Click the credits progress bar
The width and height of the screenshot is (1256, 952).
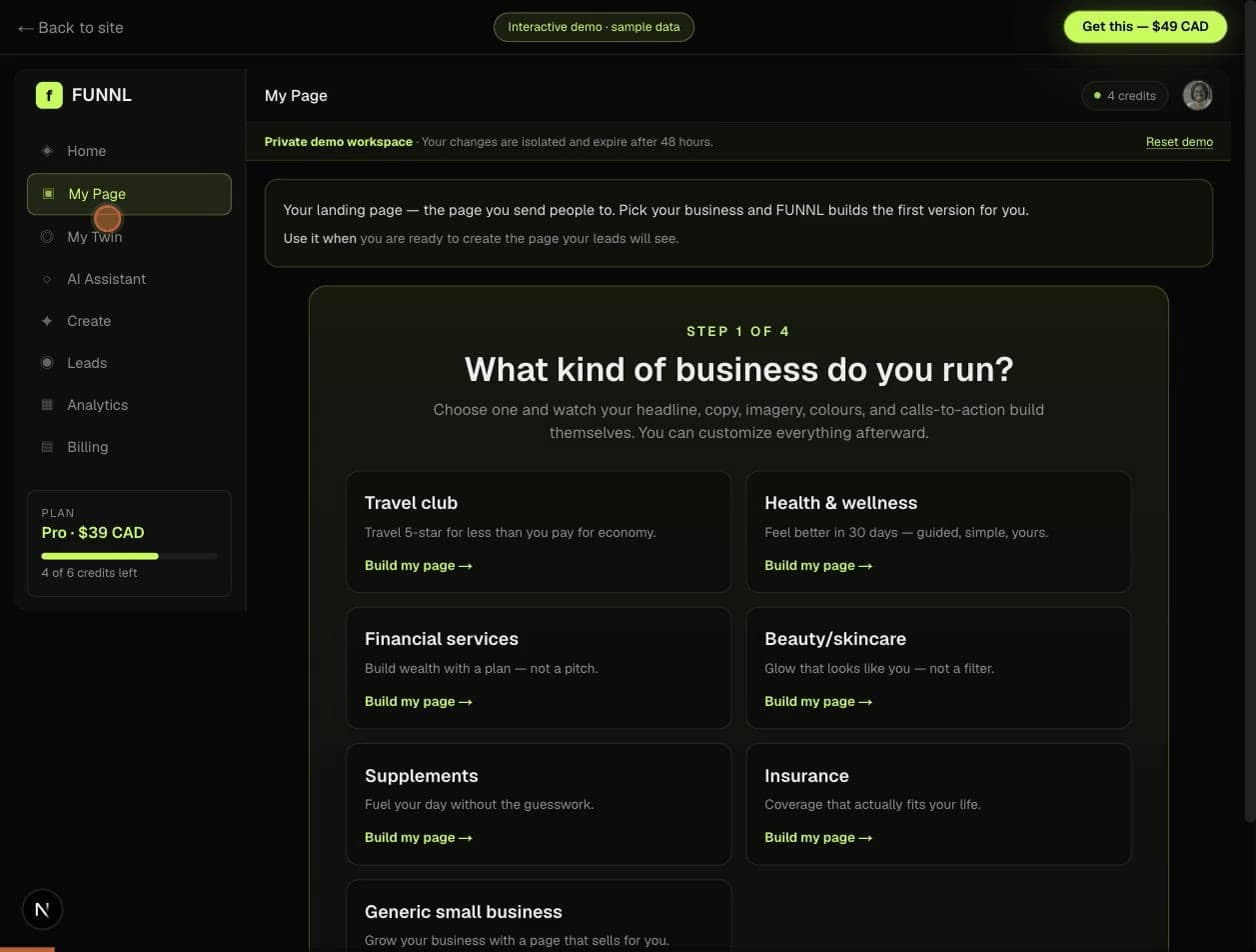[x=129, y=555]
